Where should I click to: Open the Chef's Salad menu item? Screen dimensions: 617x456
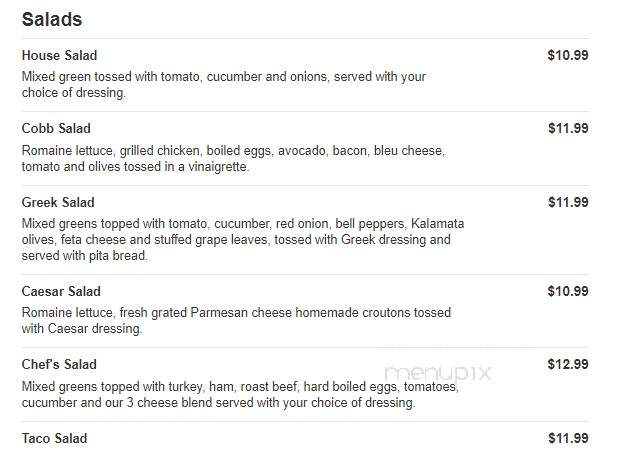coord(59,364)
